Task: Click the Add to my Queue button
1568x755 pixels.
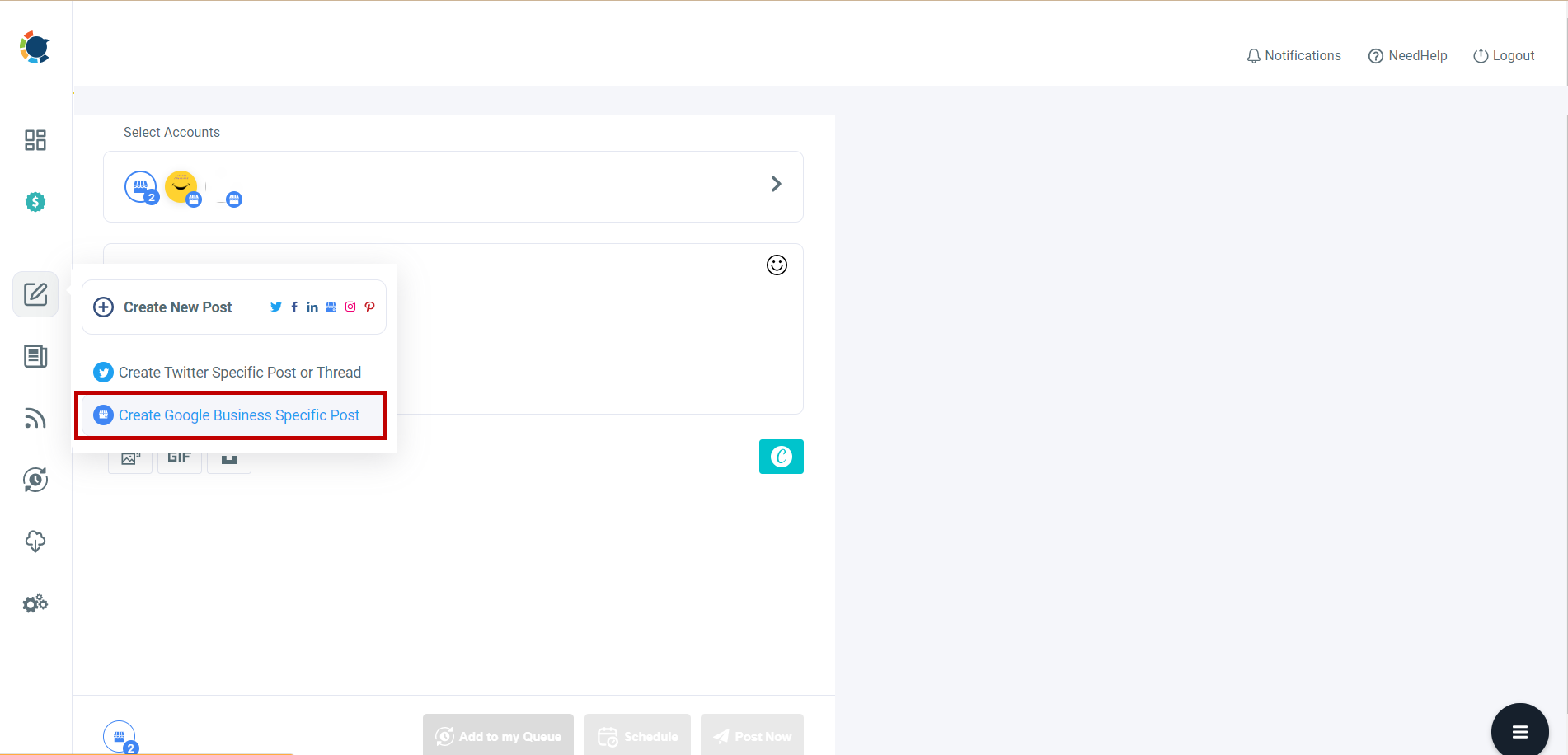Action: [x=498, y=734]
